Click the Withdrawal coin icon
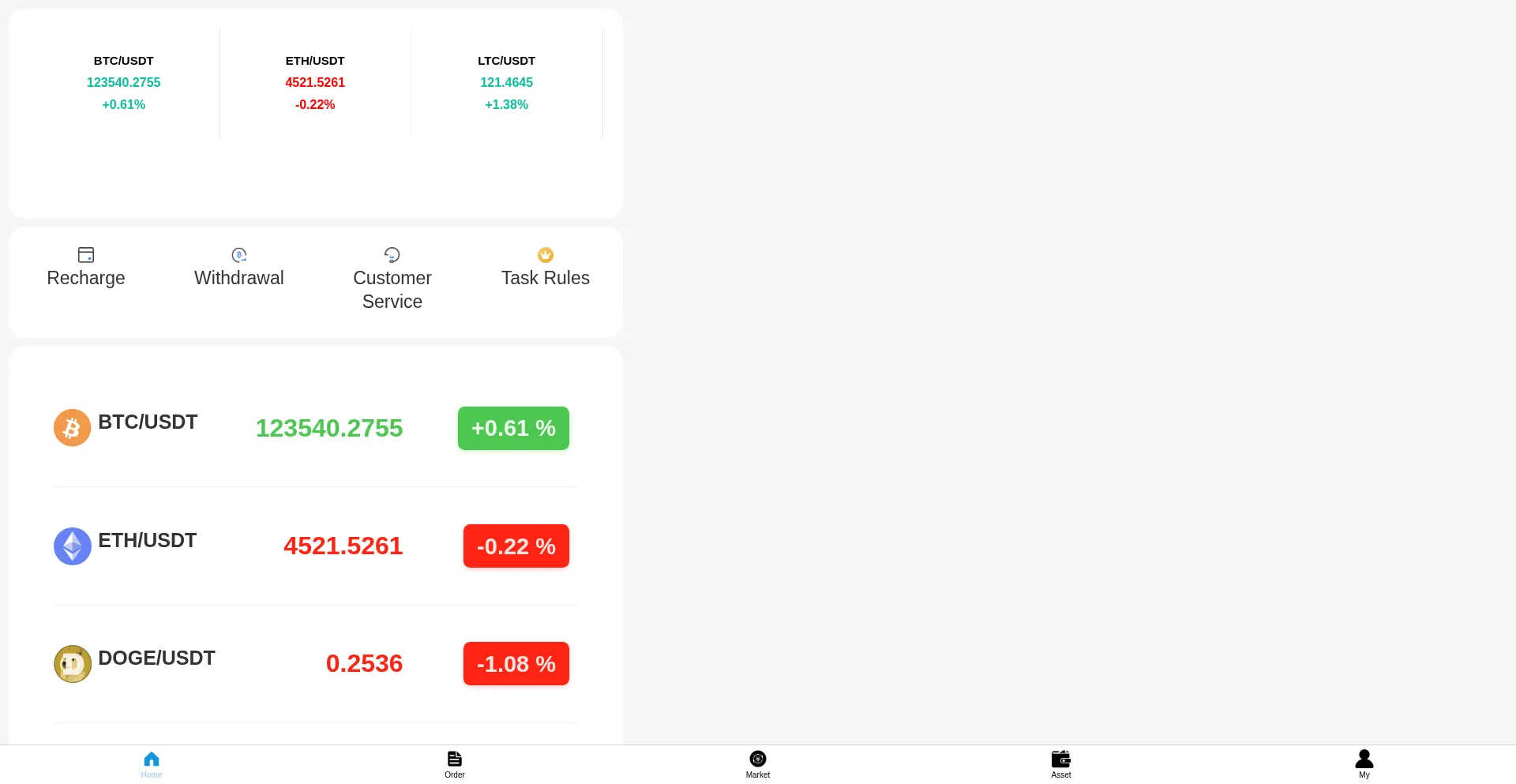 click(239, 254)
